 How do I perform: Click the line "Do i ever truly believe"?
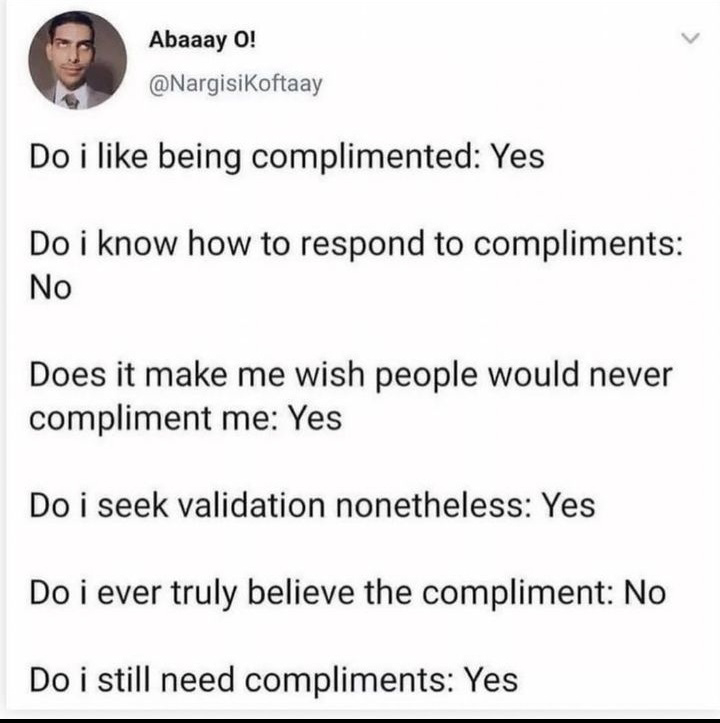coord(347,592)
